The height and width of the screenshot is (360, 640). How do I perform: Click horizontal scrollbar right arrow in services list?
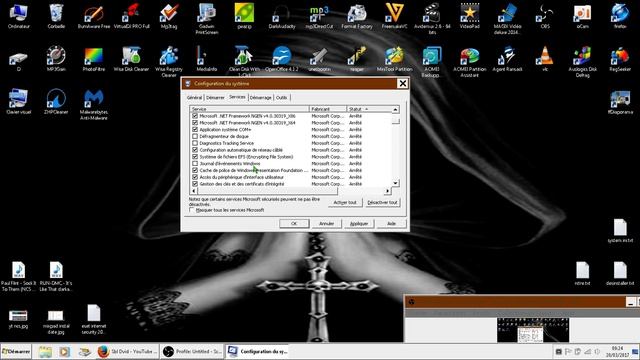387,191
